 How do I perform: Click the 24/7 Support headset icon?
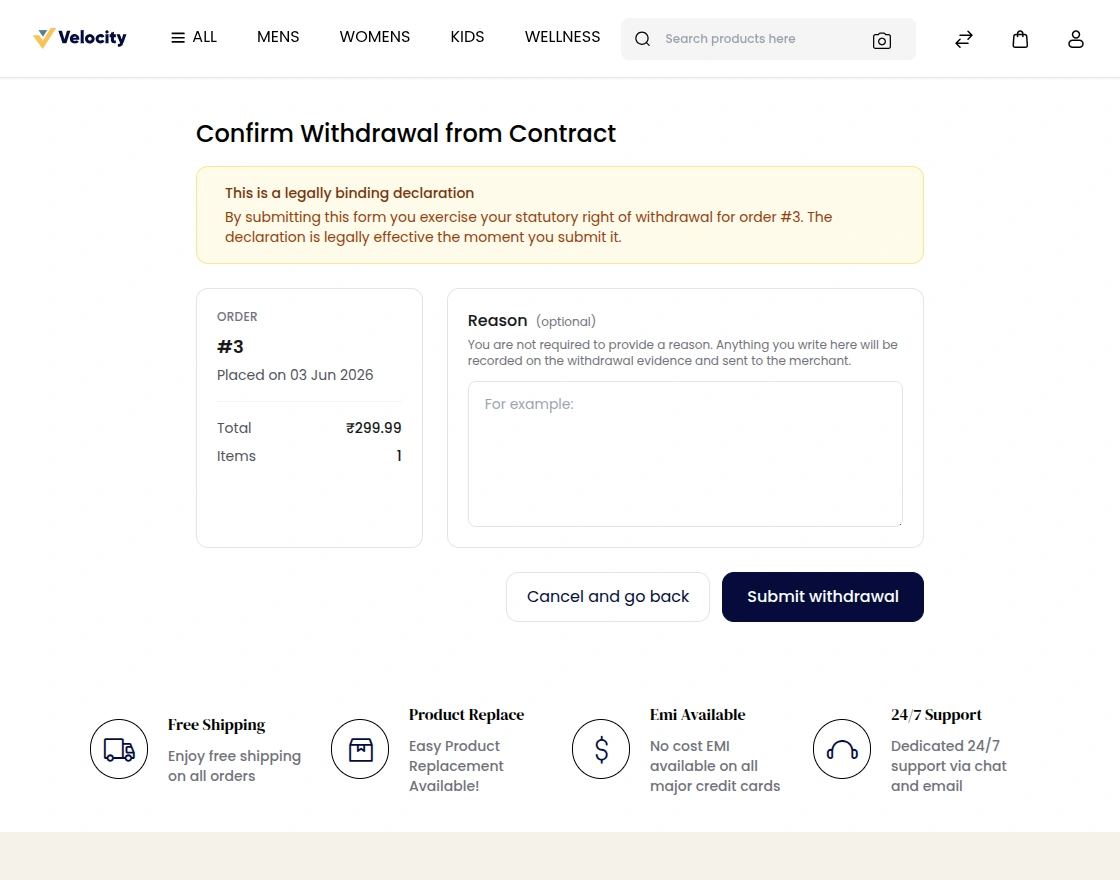pyautogui.click(x=841, y=749)
